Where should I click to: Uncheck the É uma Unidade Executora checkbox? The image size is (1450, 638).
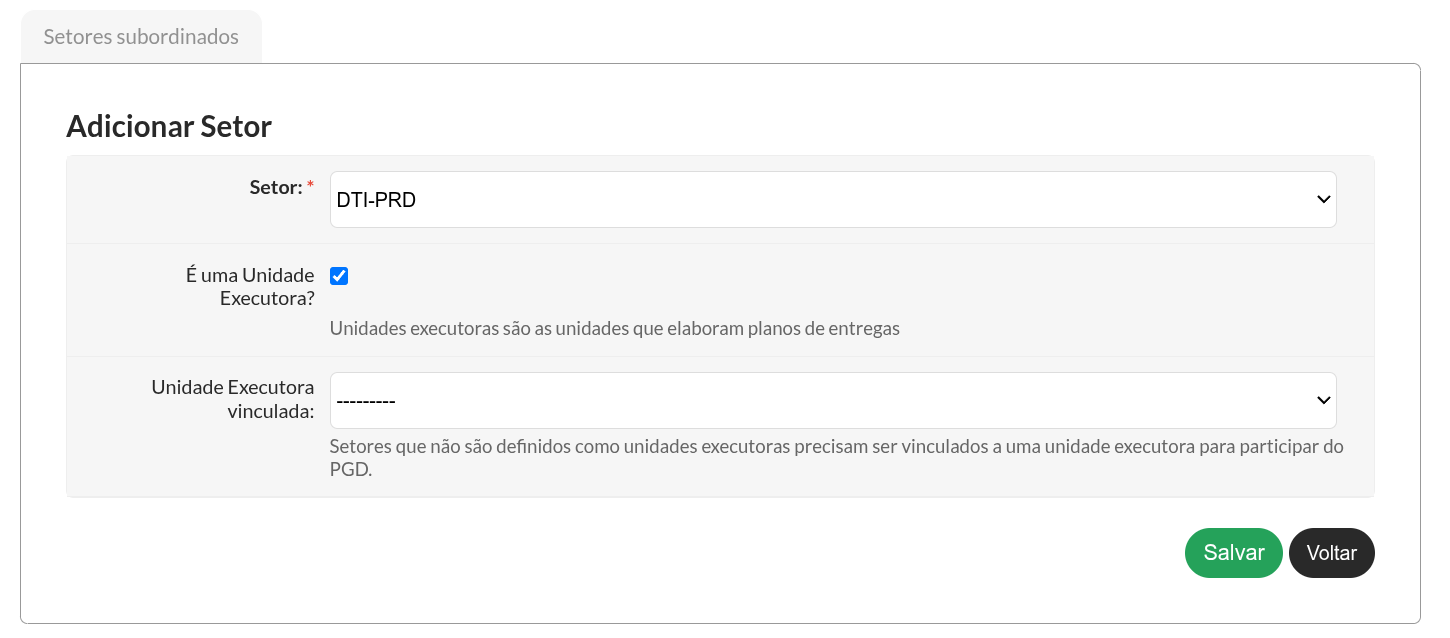(339, 276)
